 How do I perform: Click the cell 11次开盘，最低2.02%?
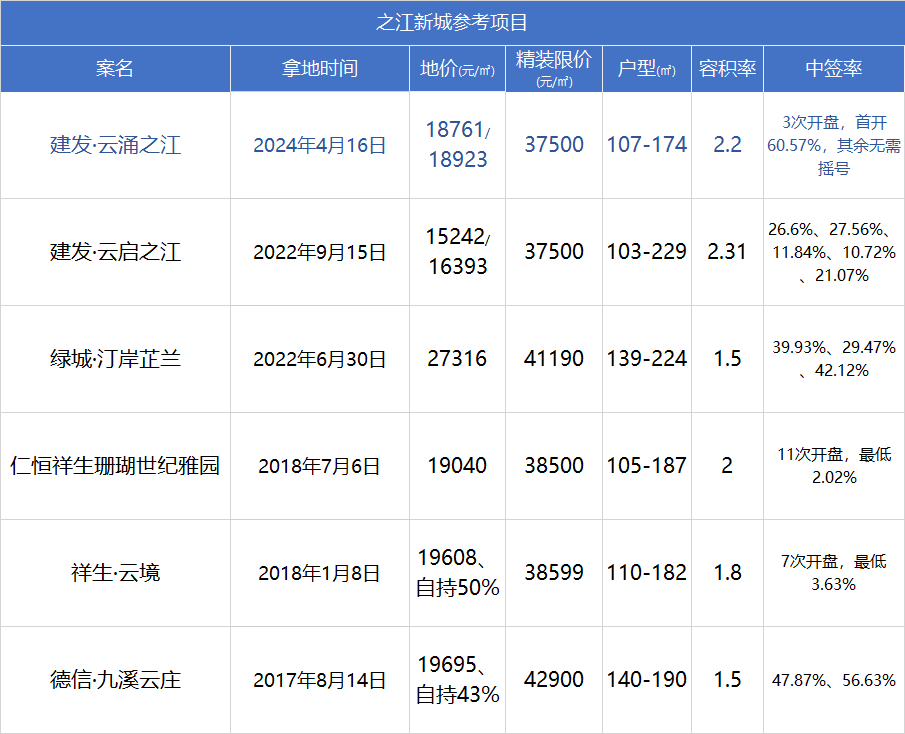[833, 466]
